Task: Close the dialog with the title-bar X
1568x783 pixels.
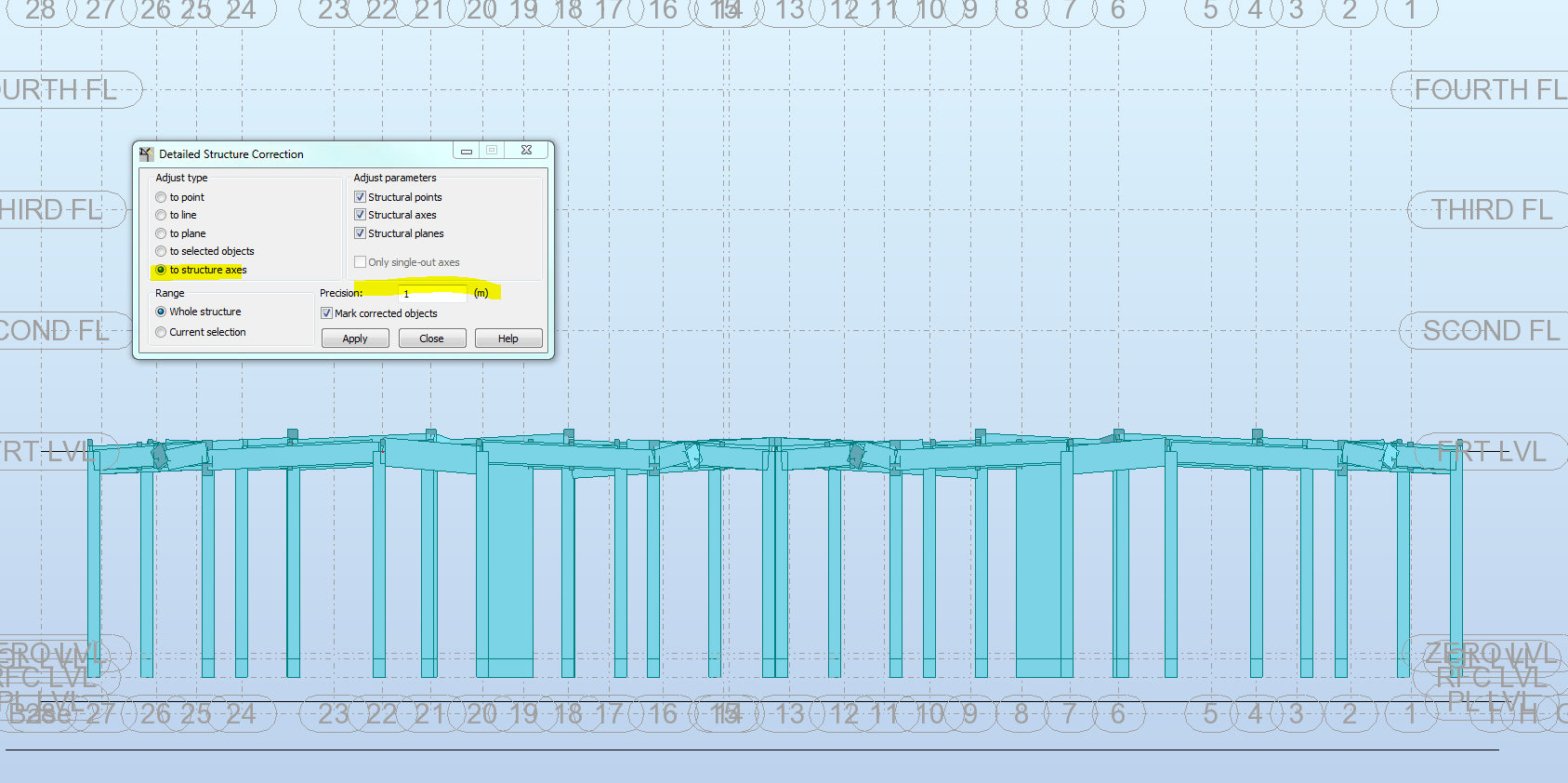Action: (x=527, y=151)
